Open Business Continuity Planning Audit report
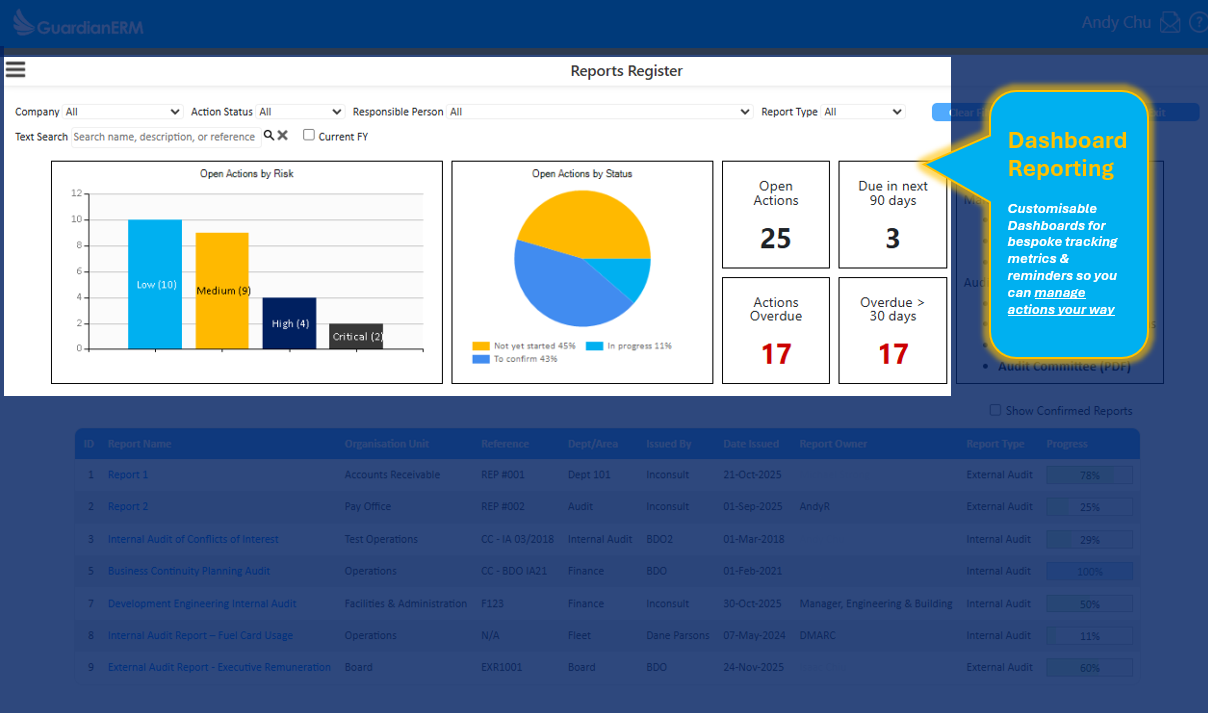The image size is (1208, 713). 189,571
